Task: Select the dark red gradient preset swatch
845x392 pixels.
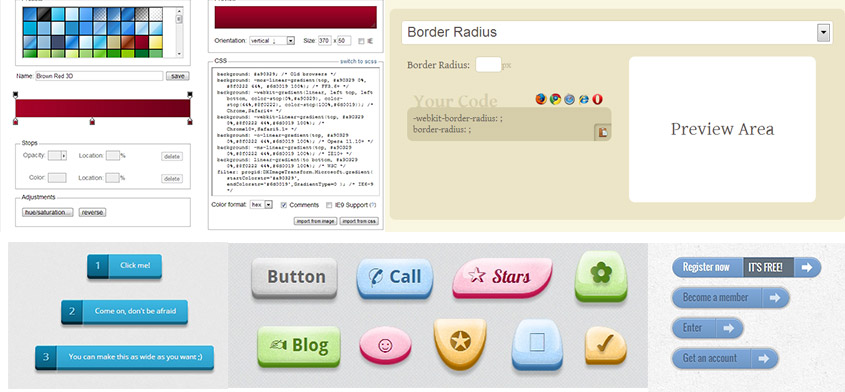Action: (x=141, y=42)
